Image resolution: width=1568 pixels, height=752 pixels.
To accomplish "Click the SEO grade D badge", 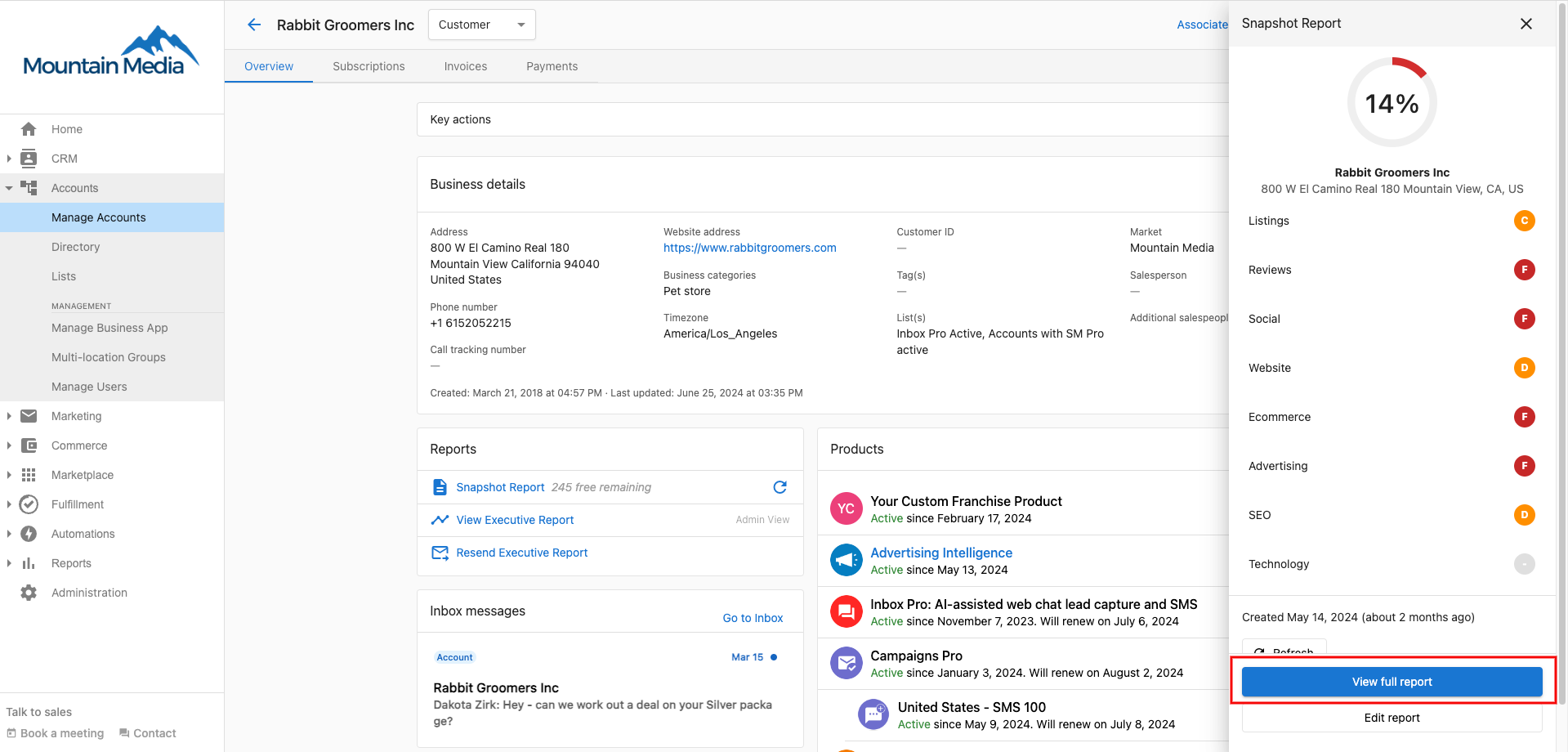I will [1524, 515].
